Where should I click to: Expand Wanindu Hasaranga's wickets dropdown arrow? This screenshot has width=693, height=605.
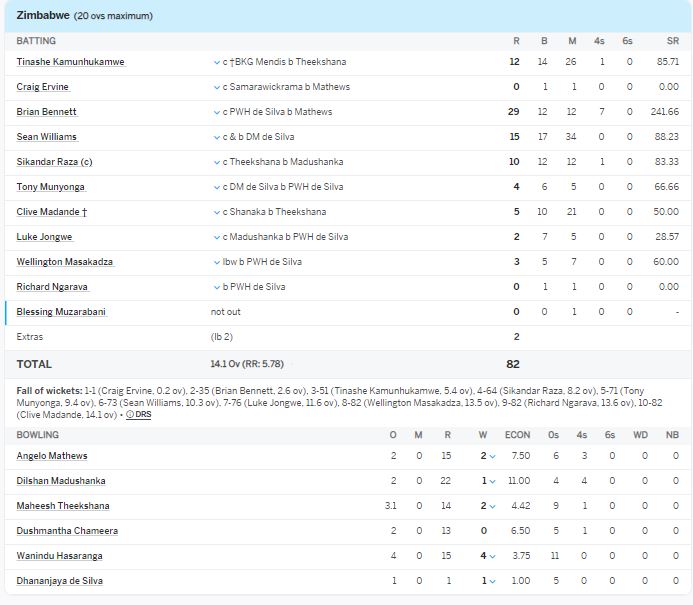pyautogui.click(x=493, y=556)
